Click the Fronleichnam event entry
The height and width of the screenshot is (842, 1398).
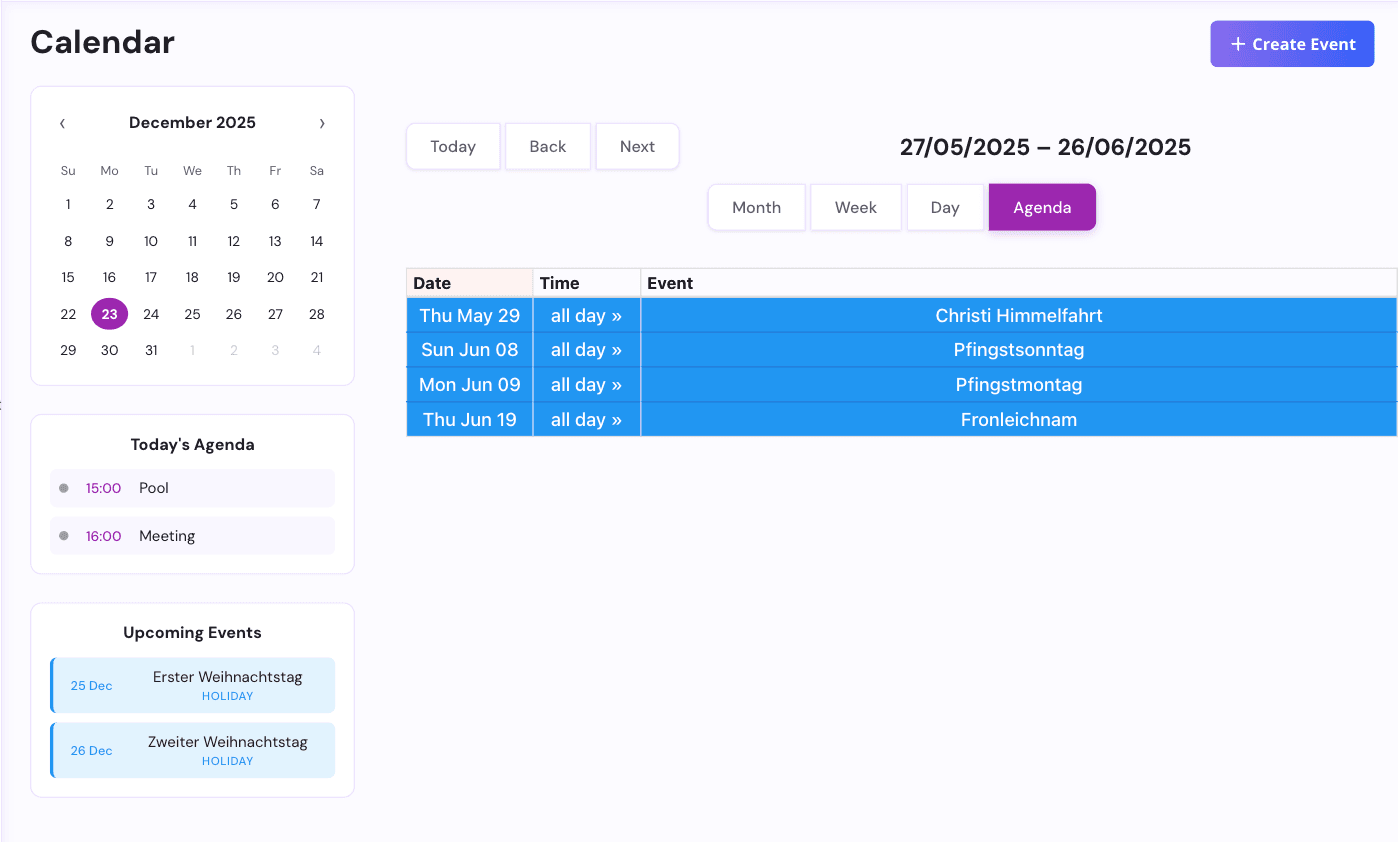pyautogui.click(x=1018, y=420)
